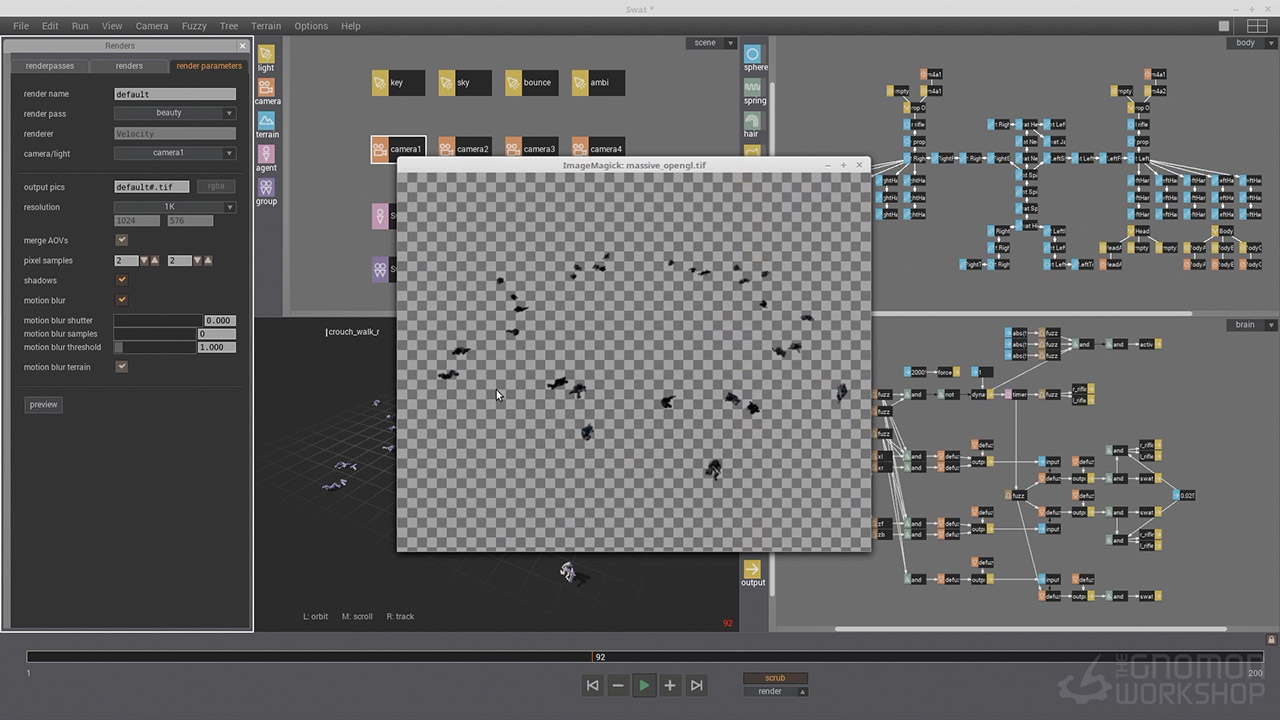Image resolution: width=1280 pixels, height=720 pixels.
Task: Click the preview button
Action: tap(44, 405)
